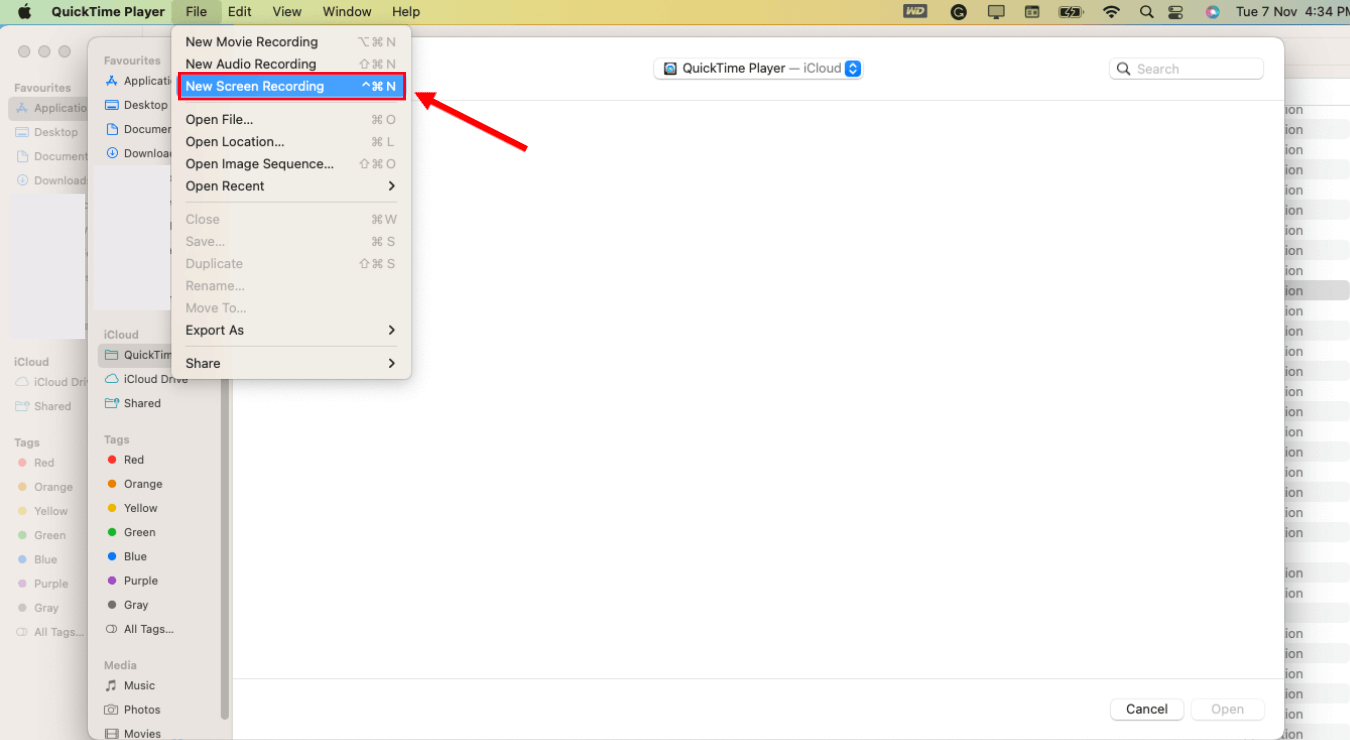Click the search field in open dialog
Viewport: 1350px width, 740px height.
pyautogui.click(x=1186, y=69)
